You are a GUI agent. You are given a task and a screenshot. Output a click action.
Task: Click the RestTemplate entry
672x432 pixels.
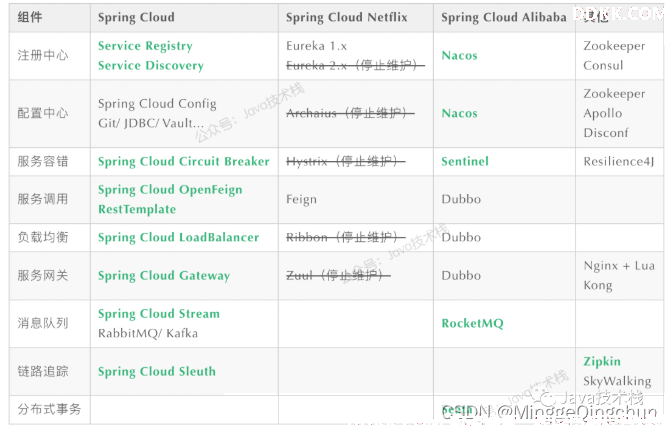(x=137, y=210)
